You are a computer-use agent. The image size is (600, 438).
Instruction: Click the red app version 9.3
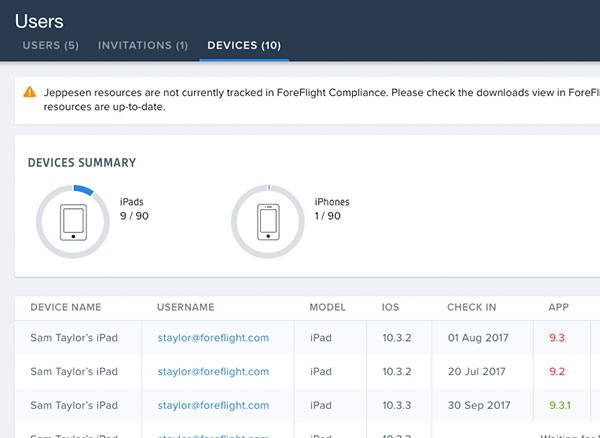(557, 338)
